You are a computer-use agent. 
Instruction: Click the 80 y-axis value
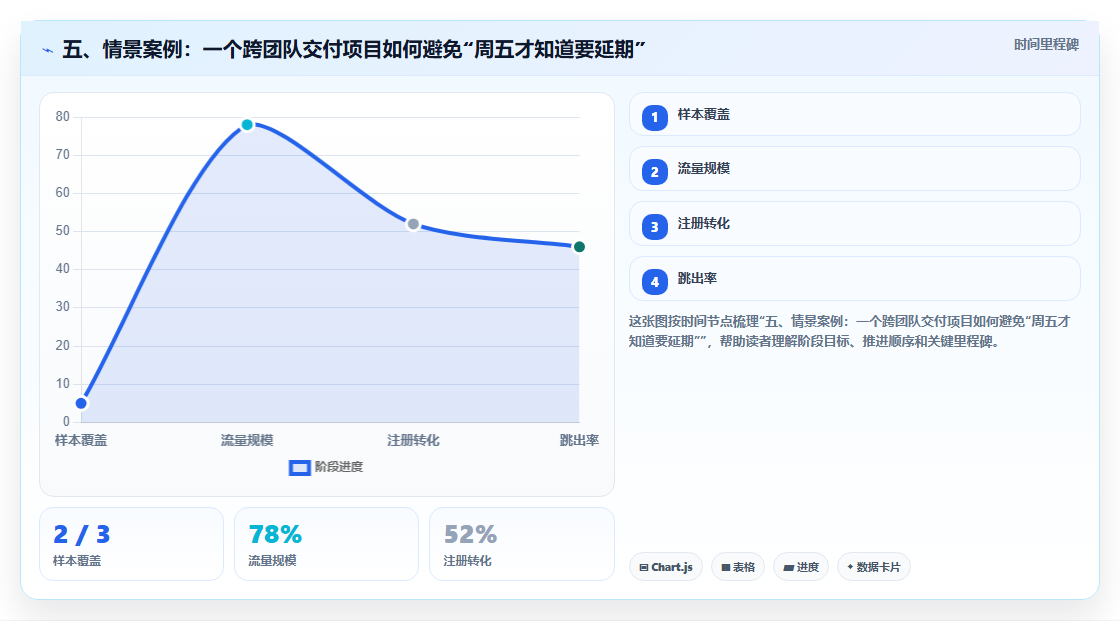pyautogui.click(x=63, y=116)
